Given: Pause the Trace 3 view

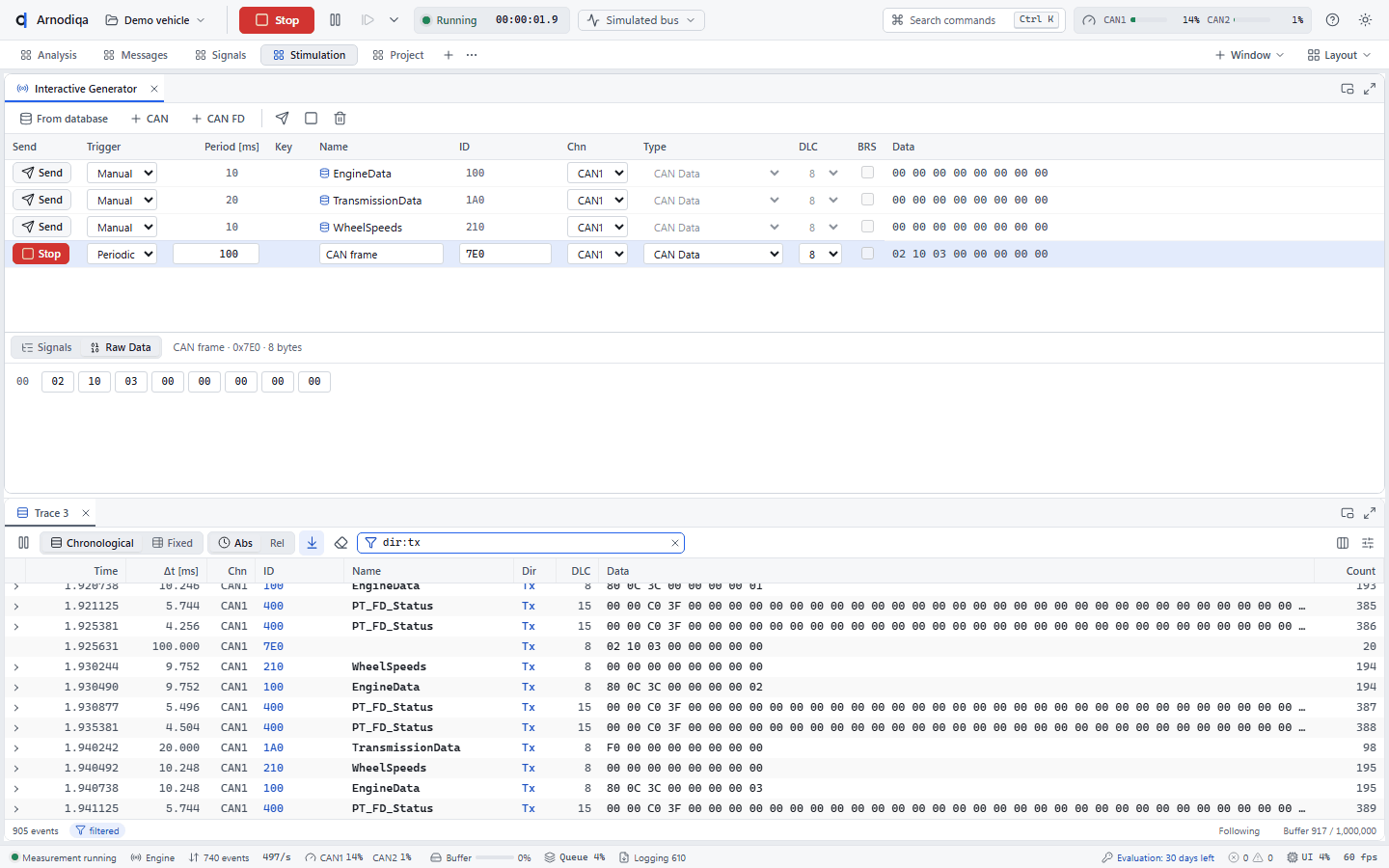Looking at the screenshot, I should tap(23, 543).
